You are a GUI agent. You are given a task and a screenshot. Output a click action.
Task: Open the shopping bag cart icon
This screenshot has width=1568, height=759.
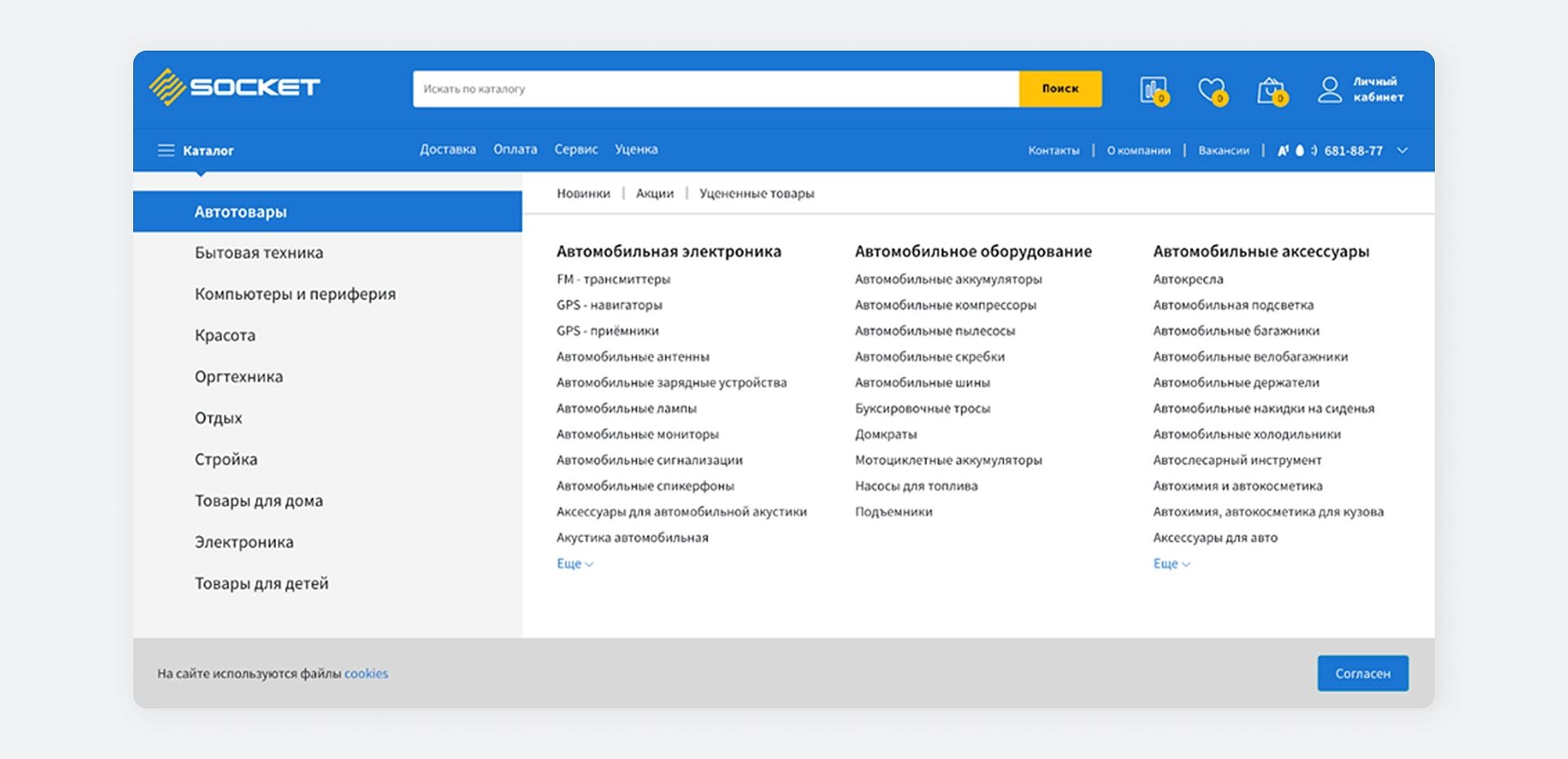point(1270,90)
